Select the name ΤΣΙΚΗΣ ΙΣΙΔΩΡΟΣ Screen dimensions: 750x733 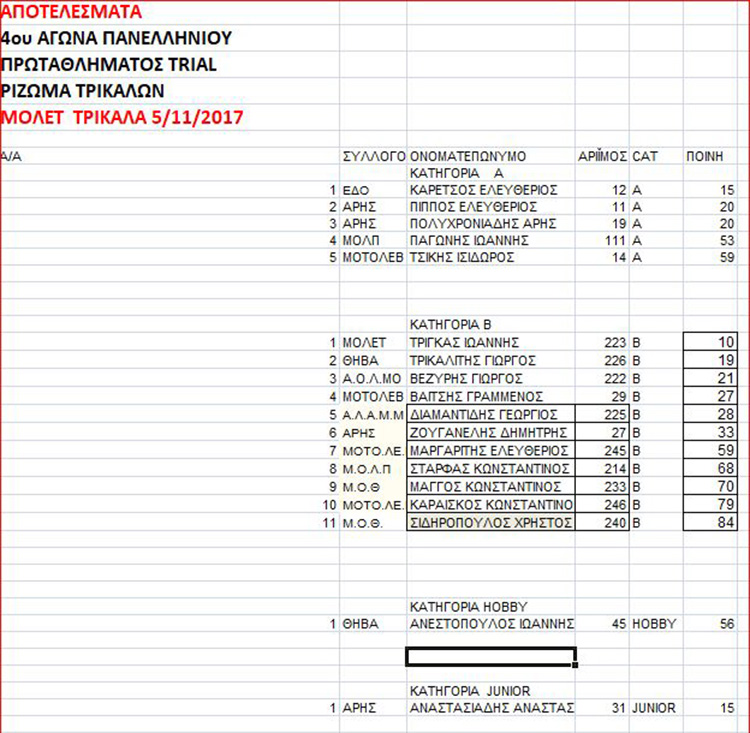coord(462,257)
